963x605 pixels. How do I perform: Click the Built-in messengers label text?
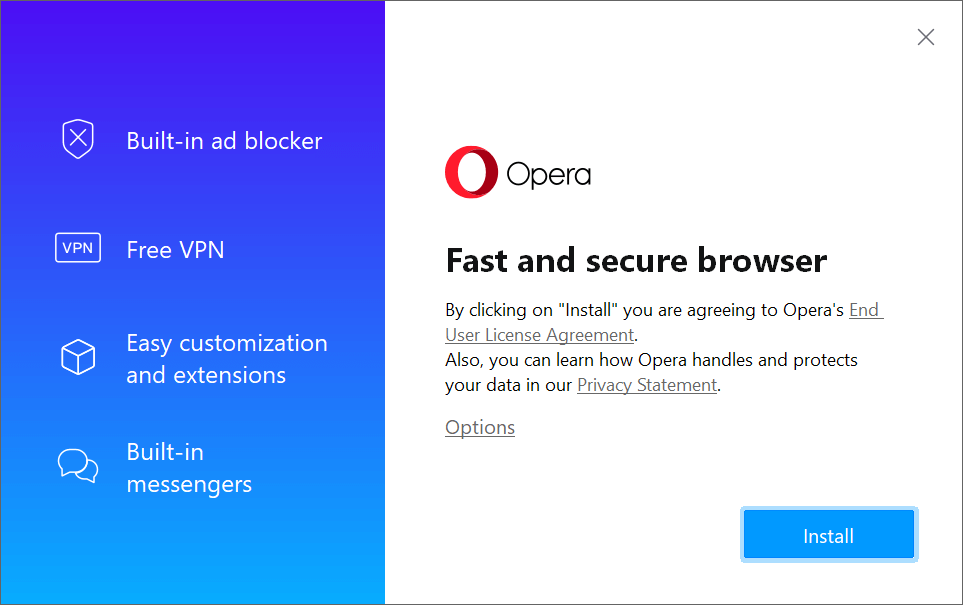[x=189, y=467]
